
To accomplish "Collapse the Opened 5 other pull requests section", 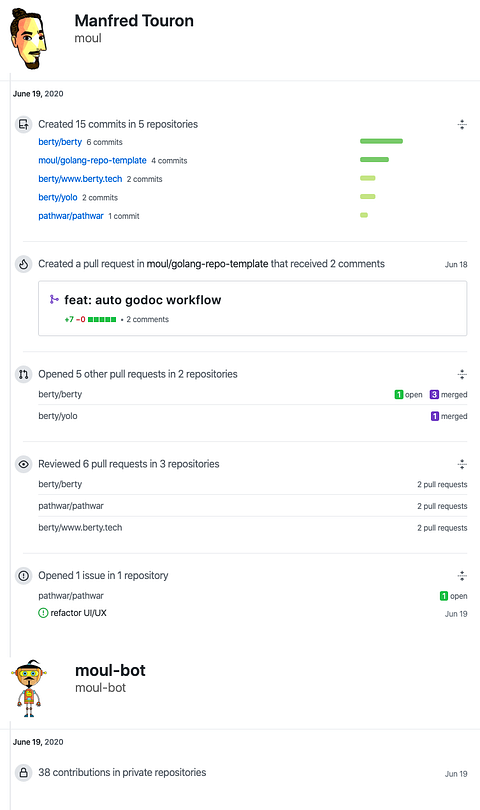I will click(462, 375).
